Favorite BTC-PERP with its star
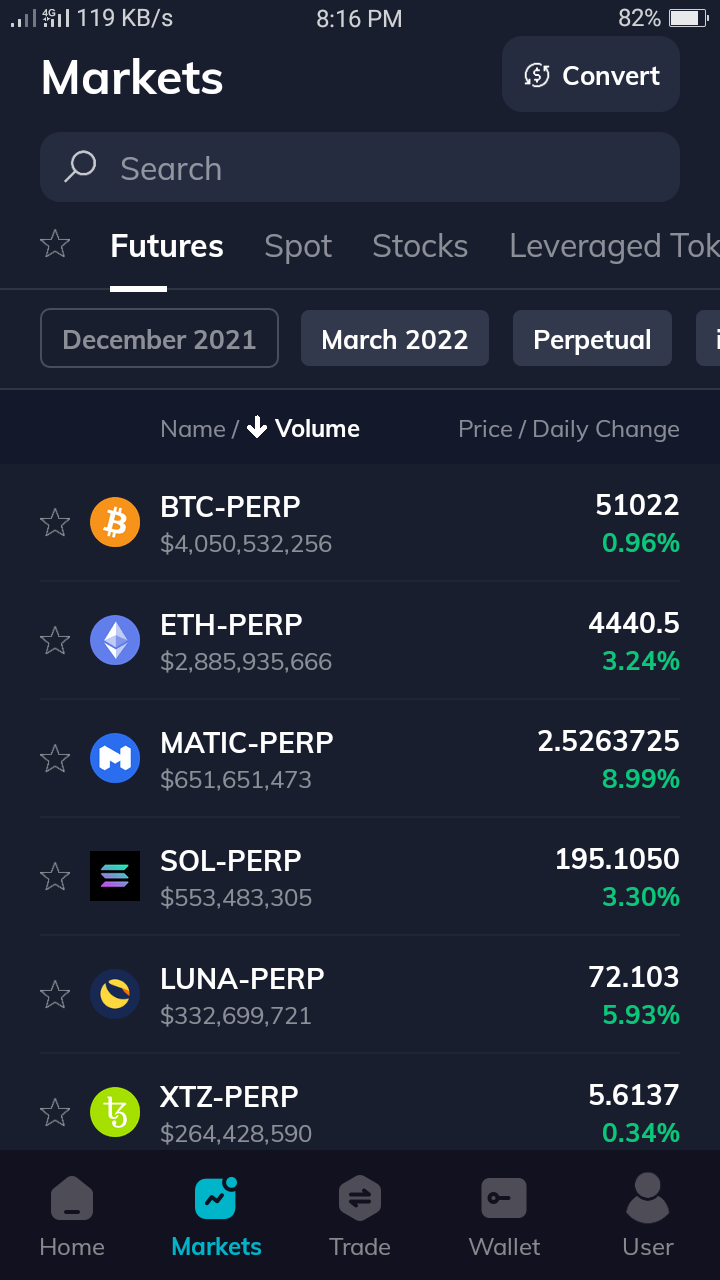 tap(55, 522)
